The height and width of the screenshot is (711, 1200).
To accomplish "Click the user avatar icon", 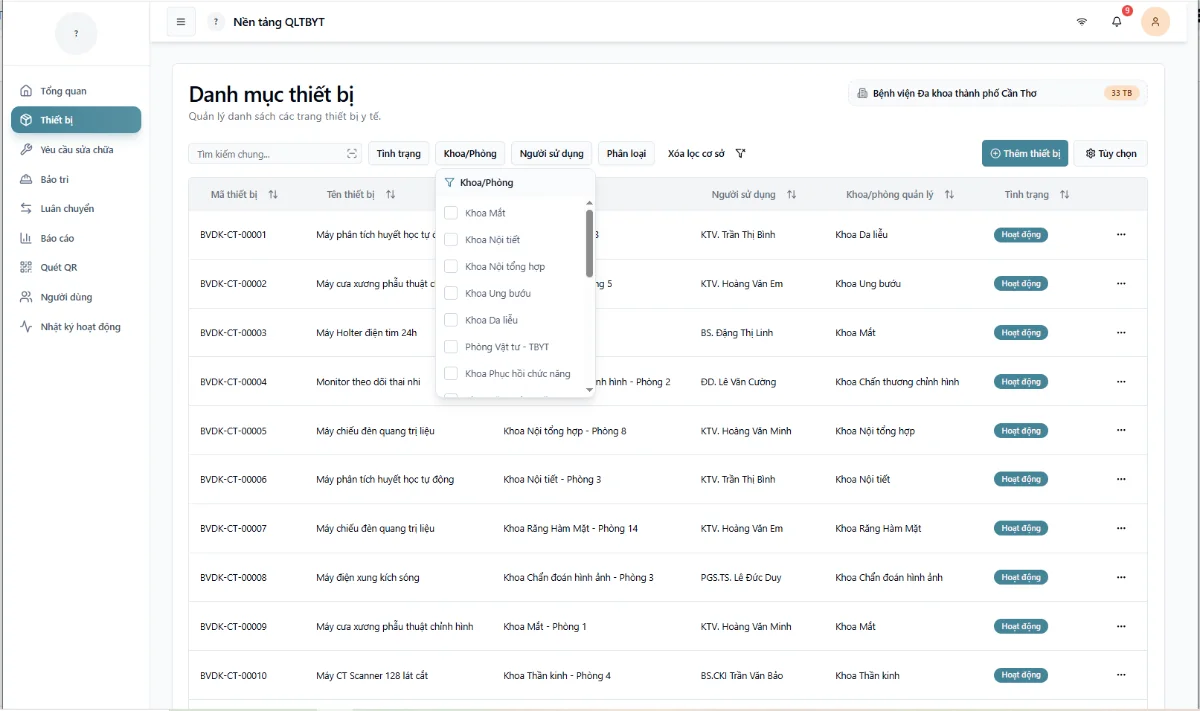I will (1155, 22).
